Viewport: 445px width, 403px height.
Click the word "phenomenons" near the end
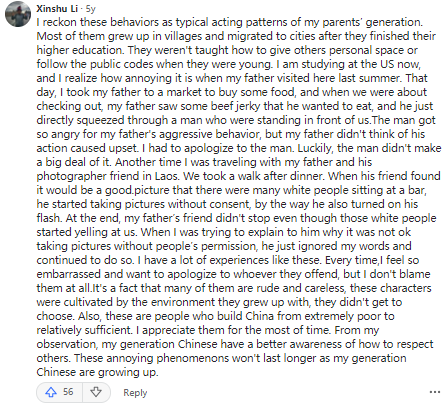point(191,358)
